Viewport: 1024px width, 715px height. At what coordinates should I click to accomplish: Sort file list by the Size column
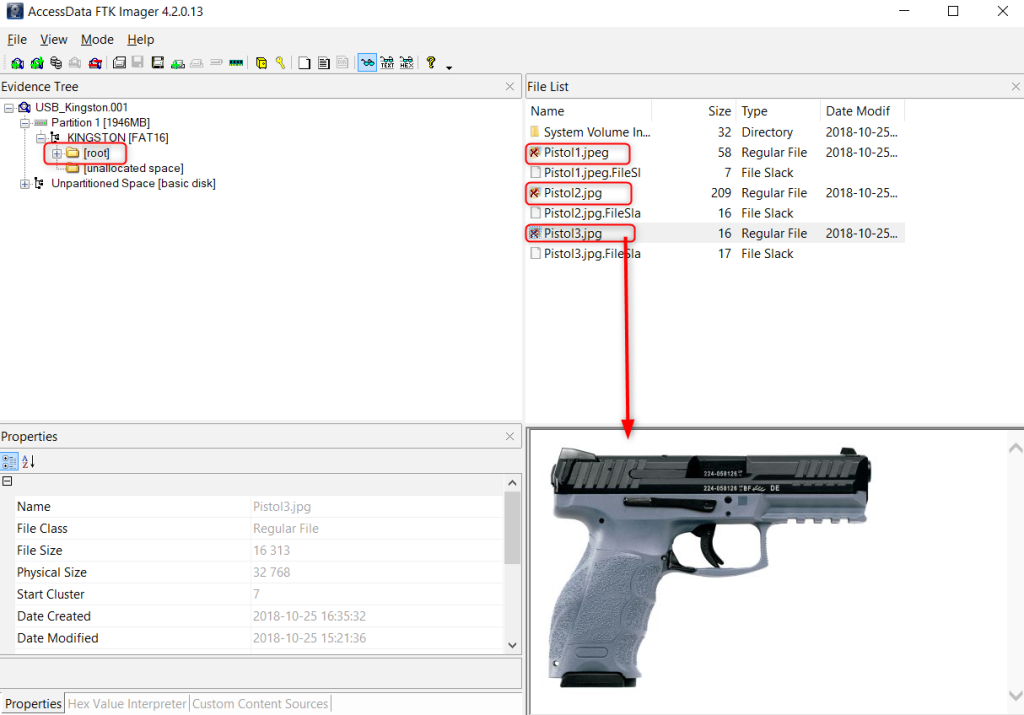[719, 111]
